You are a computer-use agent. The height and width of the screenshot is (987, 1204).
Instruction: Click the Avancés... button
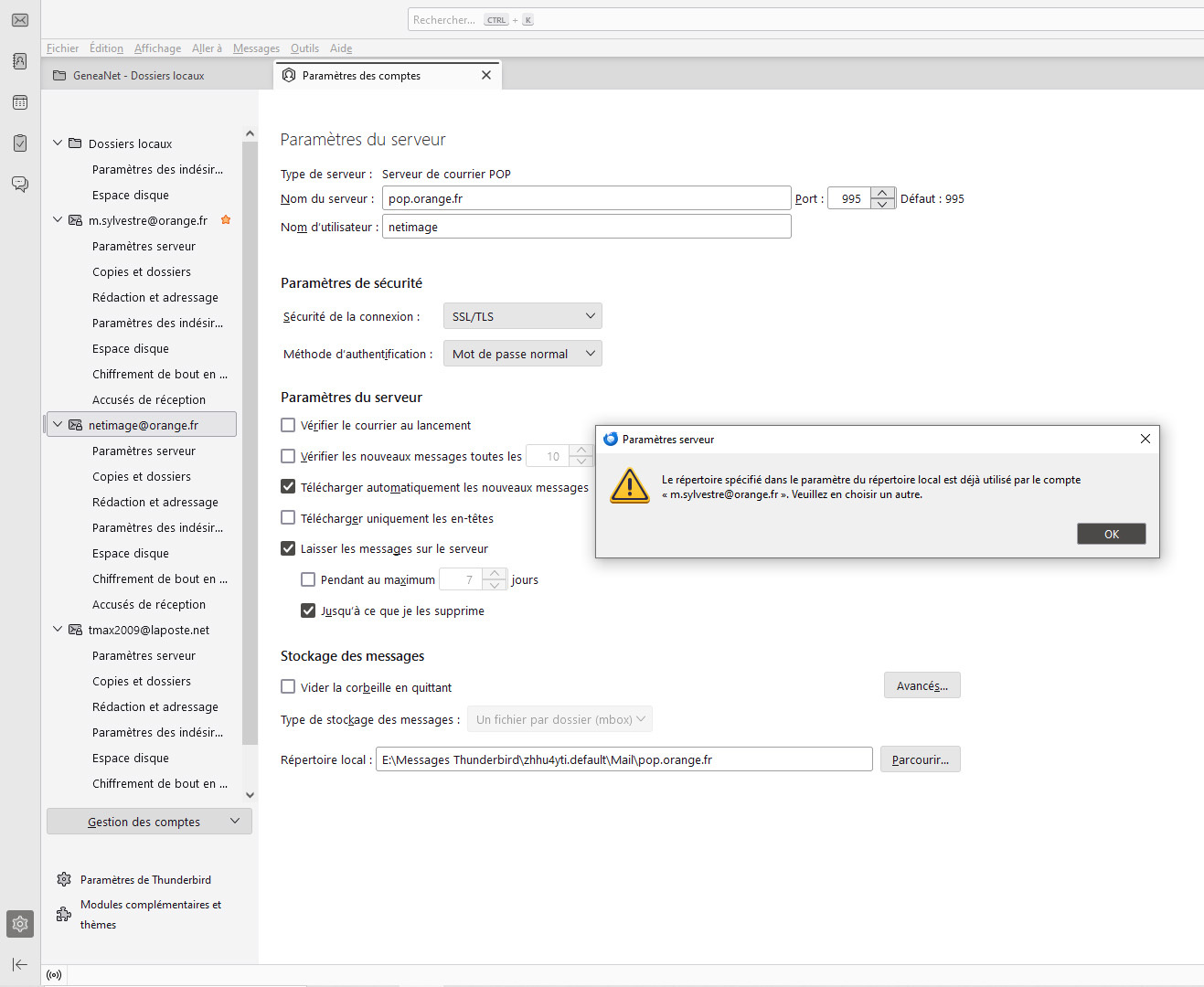[922, 685]
